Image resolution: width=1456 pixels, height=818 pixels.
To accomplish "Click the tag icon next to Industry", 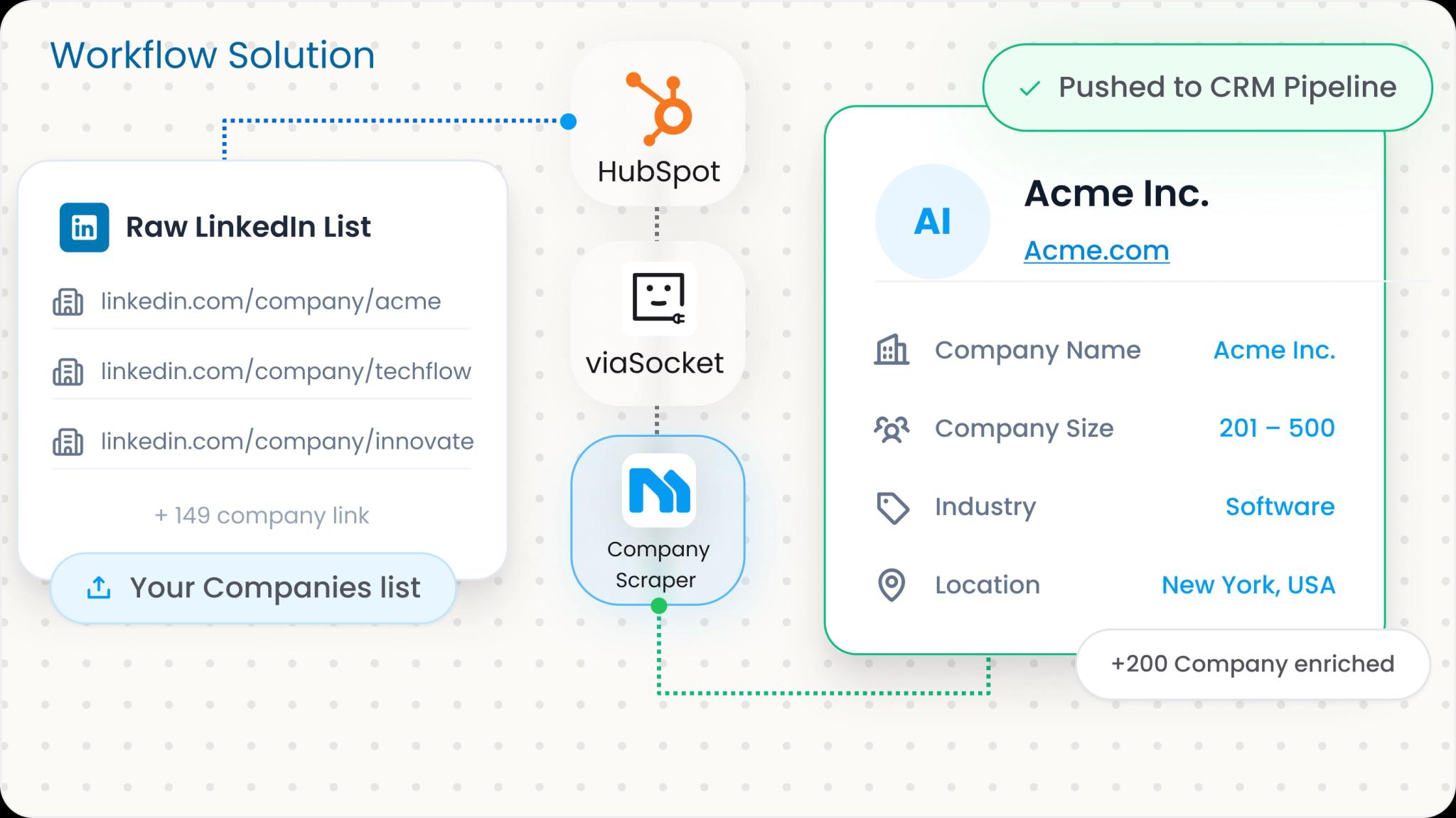I will [x=892, y=508].
